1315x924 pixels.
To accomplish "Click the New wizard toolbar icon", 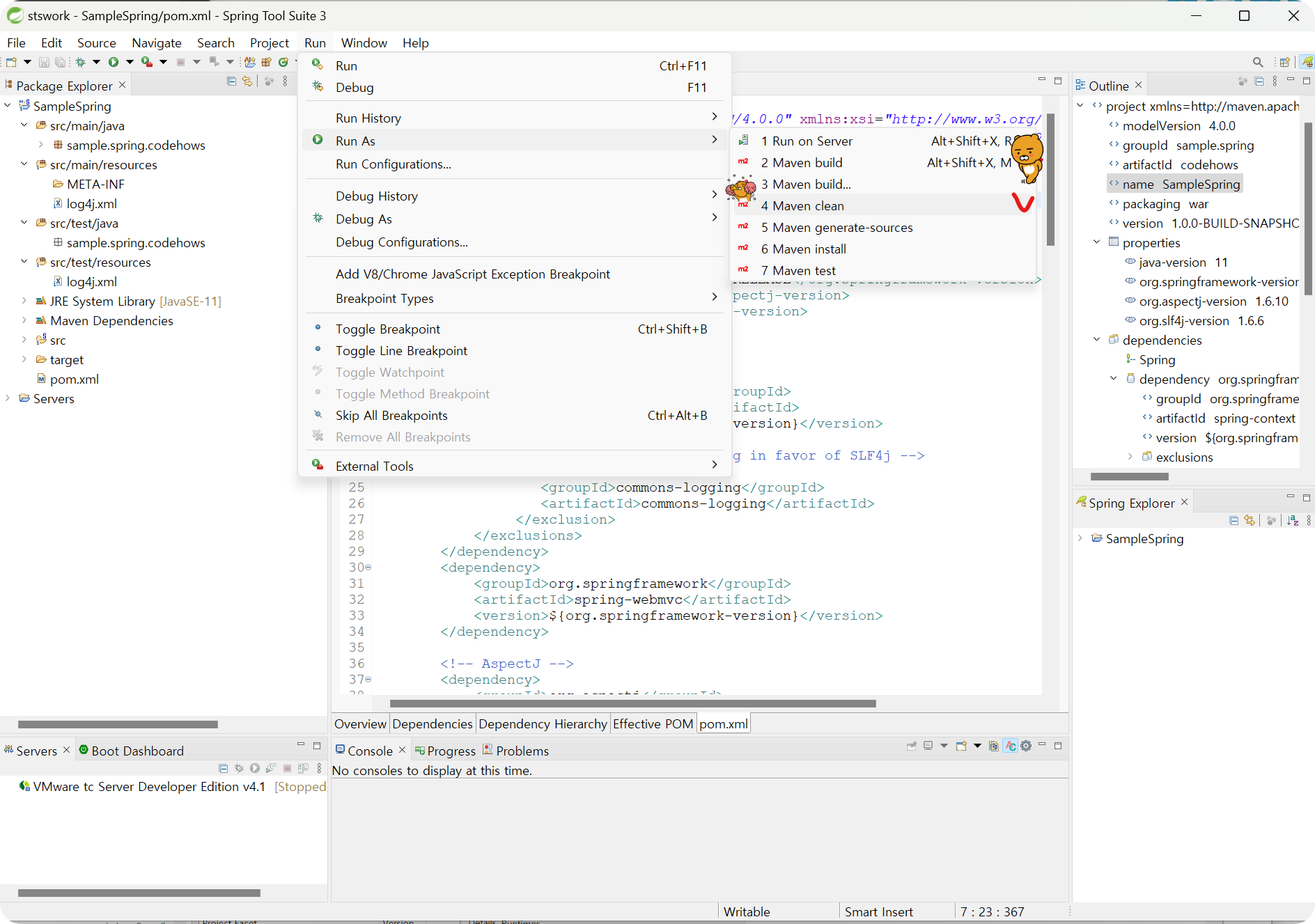I will coord(12,62).
